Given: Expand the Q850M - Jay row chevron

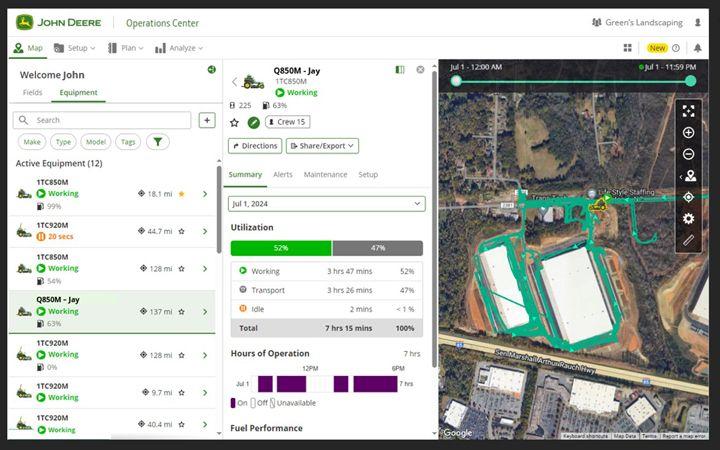Looking at the screenshot, I should click(x=205, y=312).
